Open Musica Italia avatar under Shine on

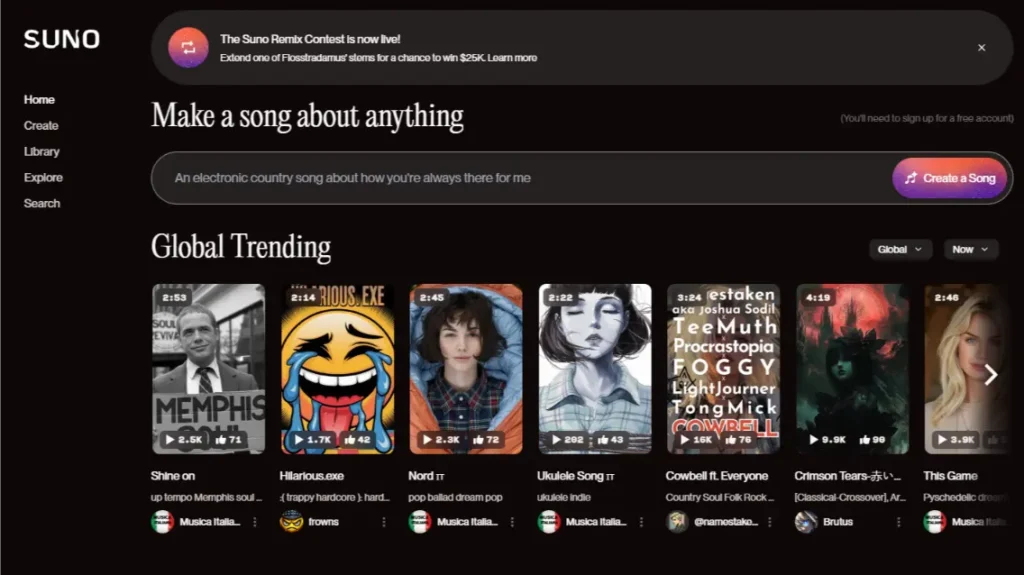163,521
